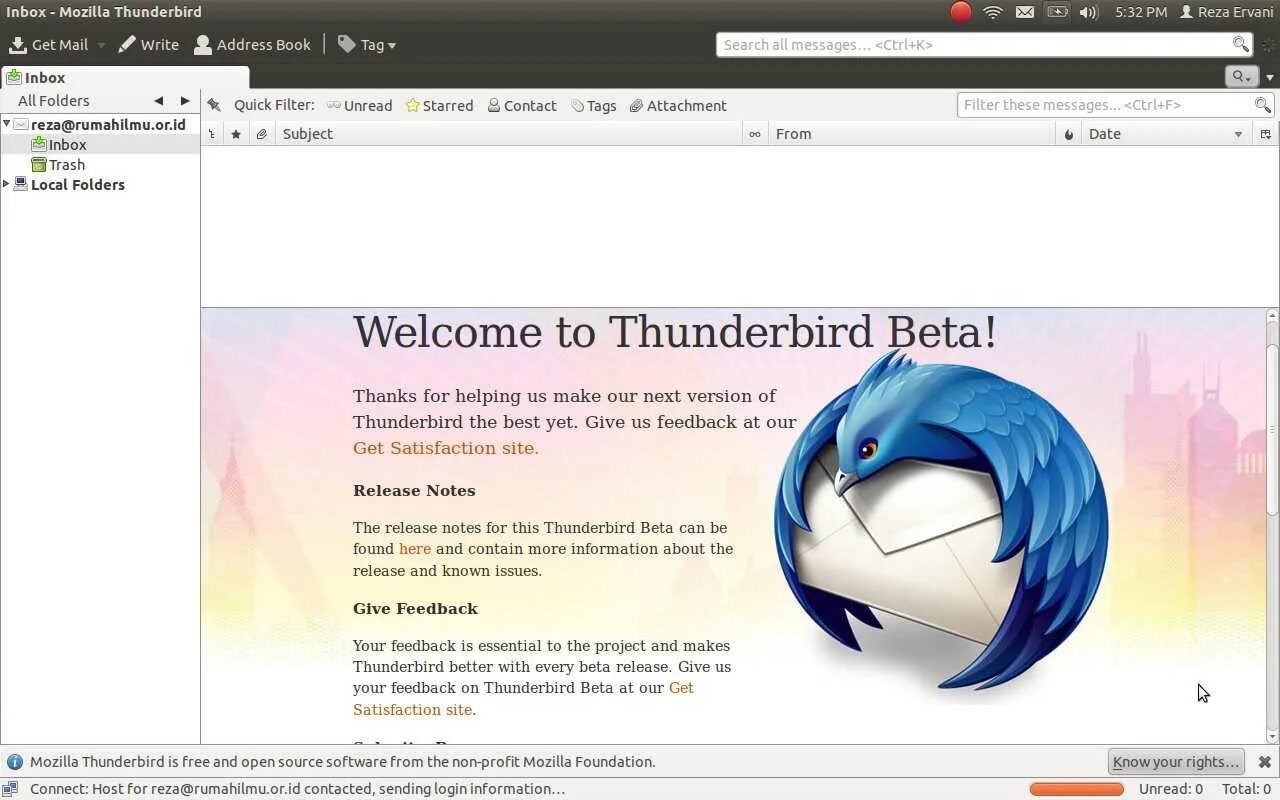Image resolution: width=1280 pixels, height=800 pixels.
Task: Compose a new message with Write
Action: pos(148,45)
